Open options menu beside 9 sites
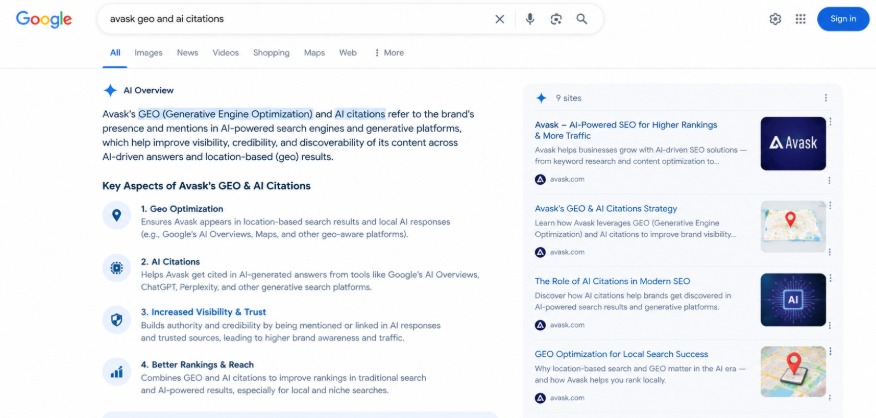 click(826, 98)
